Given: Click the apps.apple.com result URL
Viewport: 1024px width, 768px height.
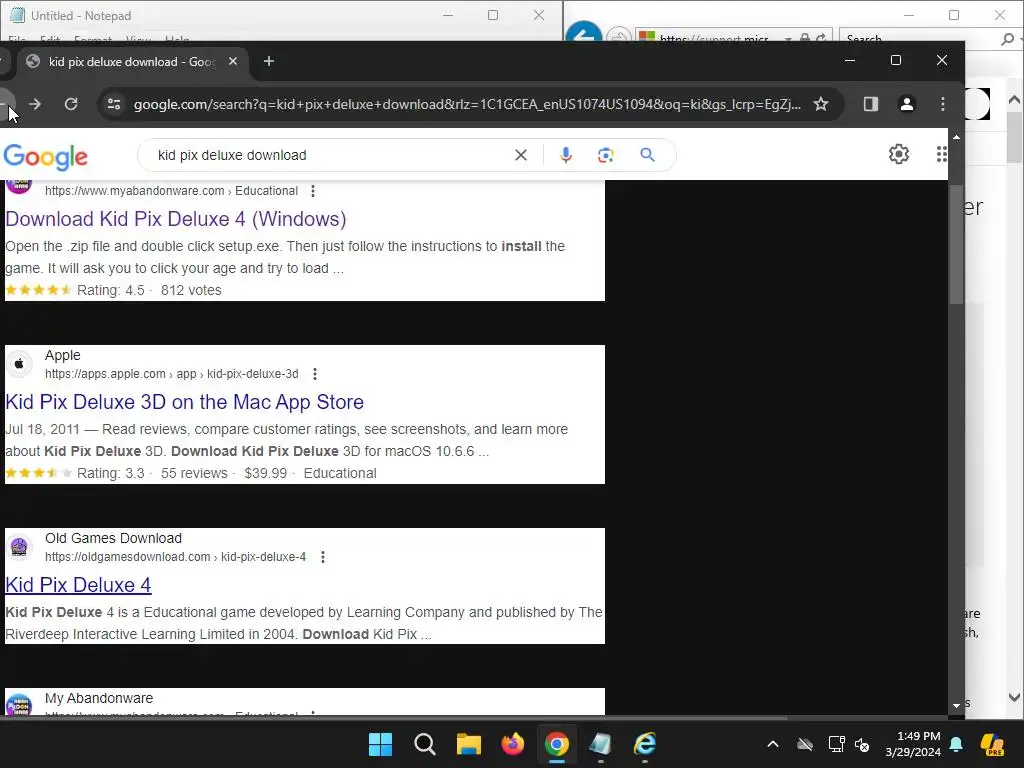Looking at the screenshot, I should [172, 374].
